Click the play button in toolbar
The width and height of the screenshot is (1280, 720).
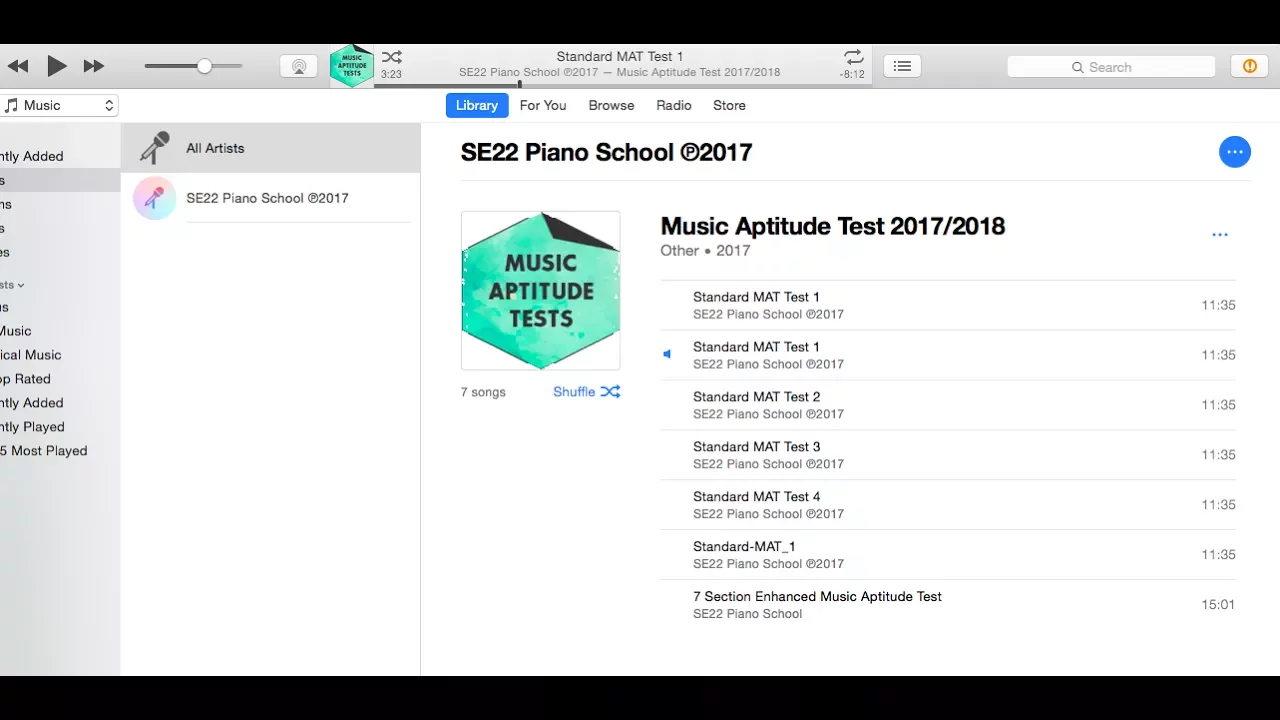click(57, 66)
